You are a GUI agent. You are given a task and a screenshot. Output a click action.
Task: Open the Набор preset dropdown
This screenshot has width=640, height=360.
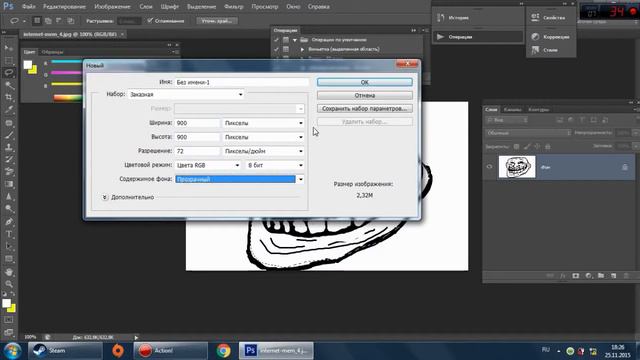[x=186, y=94]
